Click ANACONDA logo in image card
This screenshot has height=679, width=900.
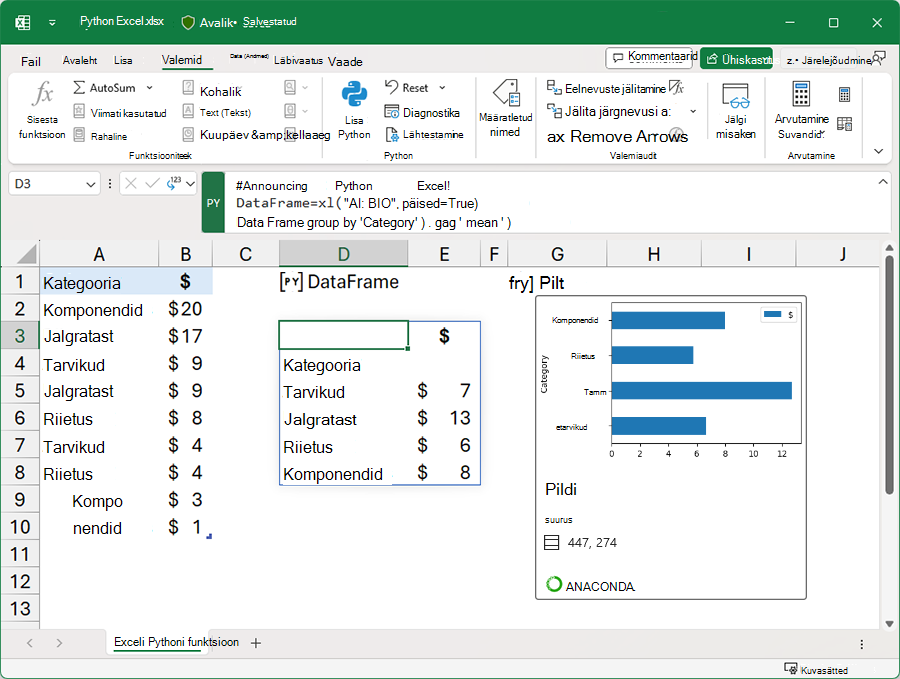click(x=591, y=585)
